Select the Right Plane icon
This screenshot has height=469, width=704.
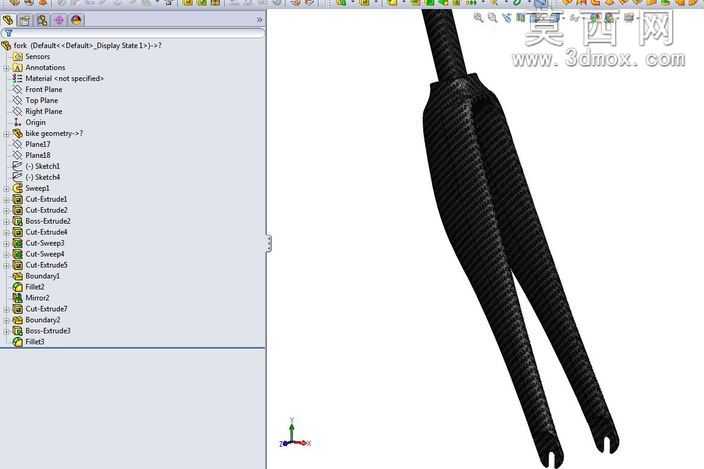(x=18, y=111)
